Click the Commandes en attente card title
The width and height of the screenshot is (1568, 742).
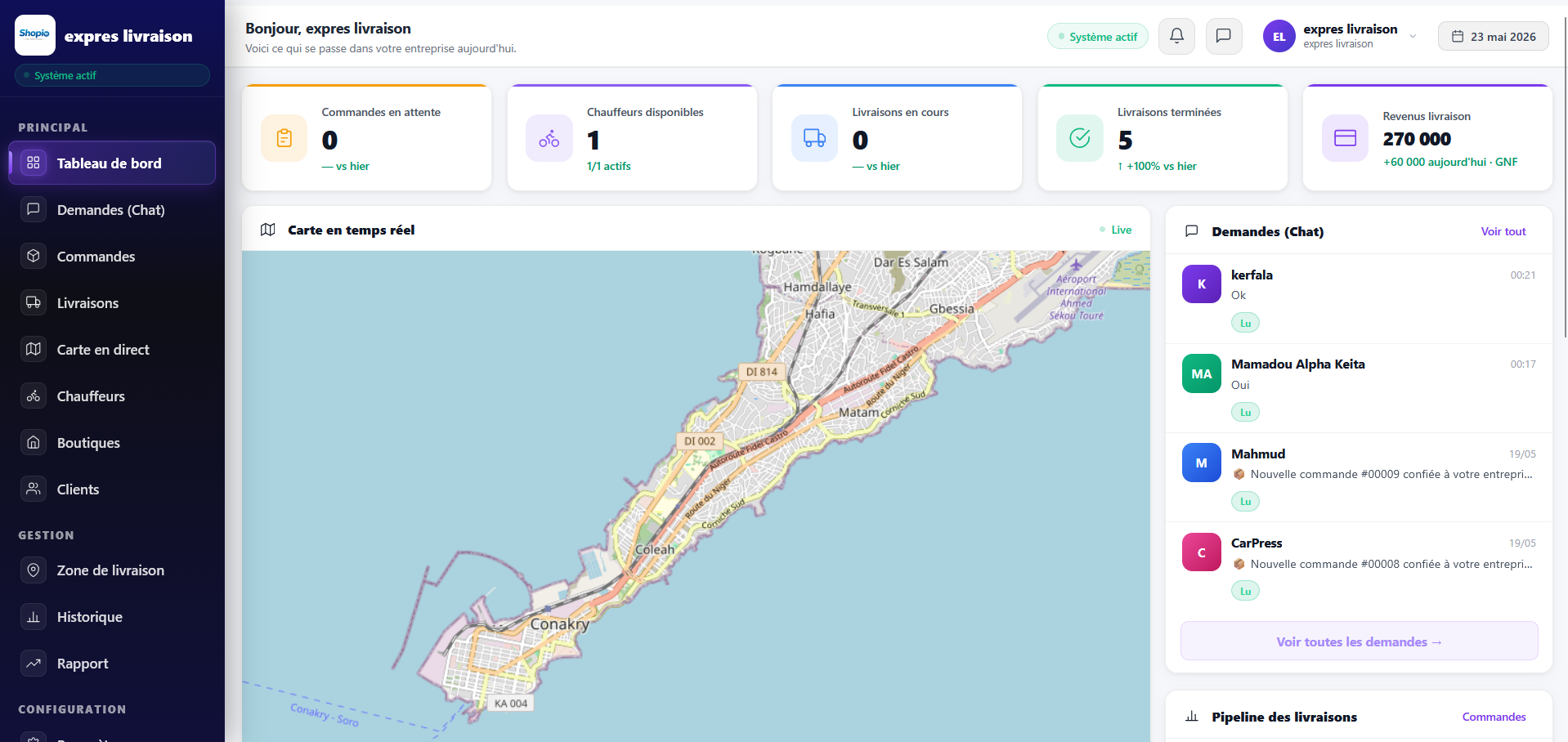tap(381, 112)
